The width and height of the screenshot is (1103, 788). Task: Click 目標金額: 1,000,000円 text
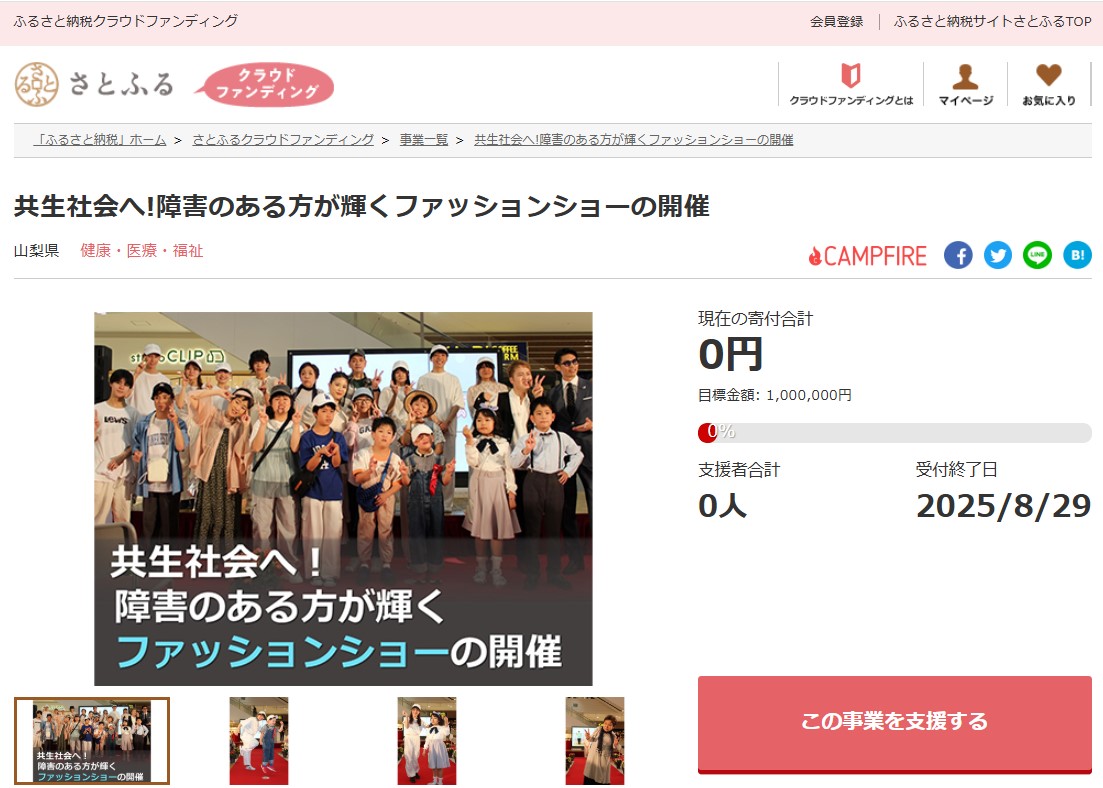click(774, 395)
